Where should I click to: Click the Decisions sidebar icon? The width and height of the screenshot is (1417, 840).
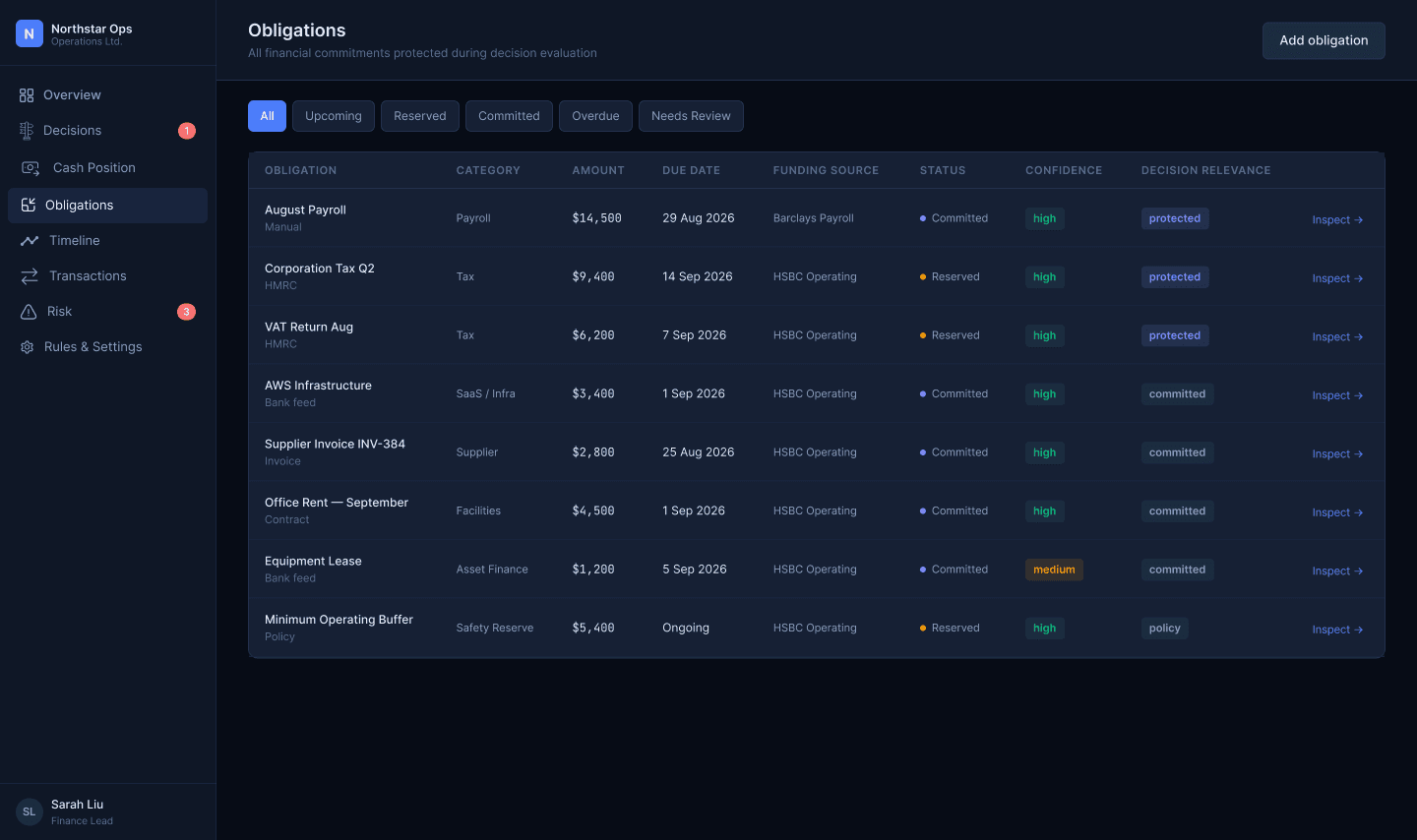tap(27, 131)
